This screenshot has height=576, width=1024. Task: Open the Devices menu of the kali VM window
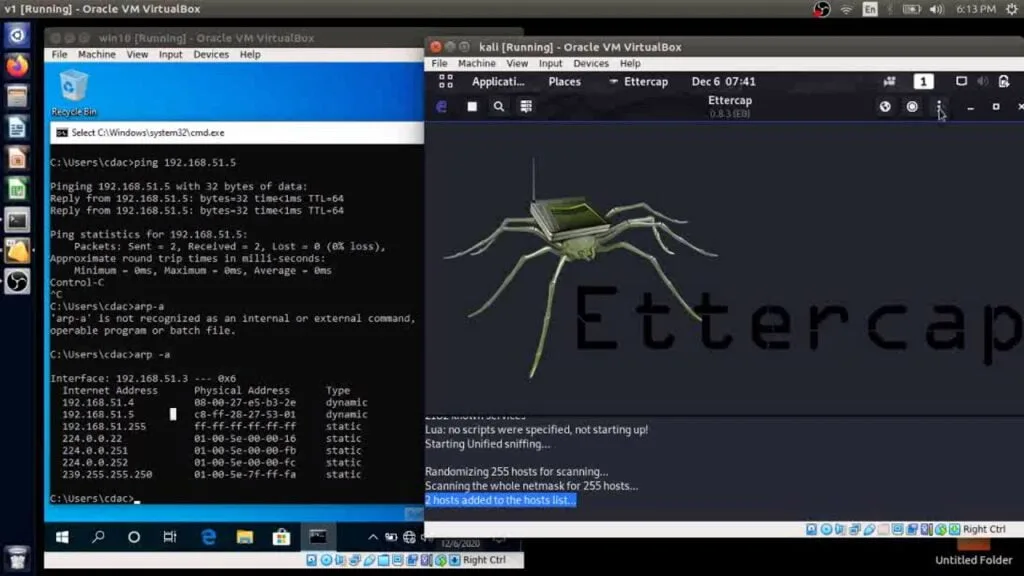click(591, 63)
